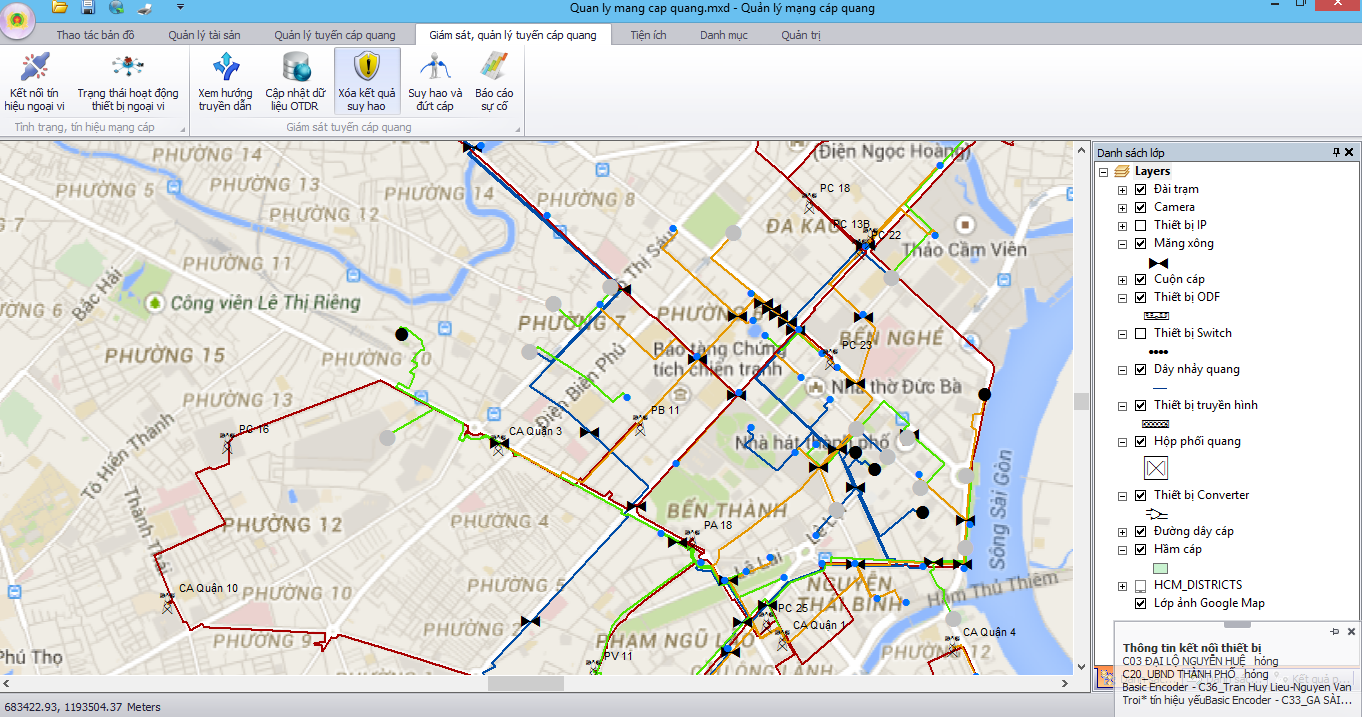Open Trạng thái hoạt động thiết bị ngoại vi
This screenshot has height=717, width=1362.
coord(128,82)
